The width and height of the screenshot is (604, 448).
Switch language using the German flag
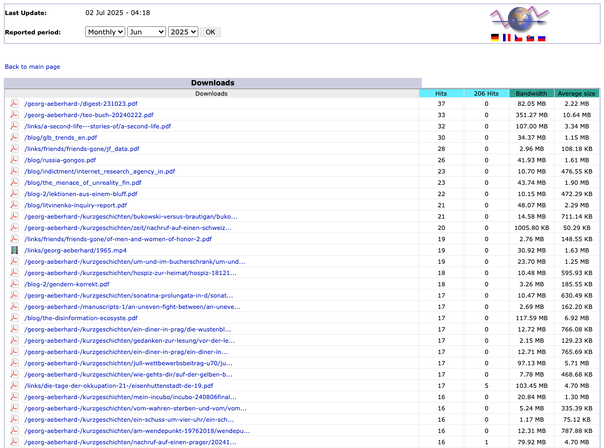[x=495, y=38]
